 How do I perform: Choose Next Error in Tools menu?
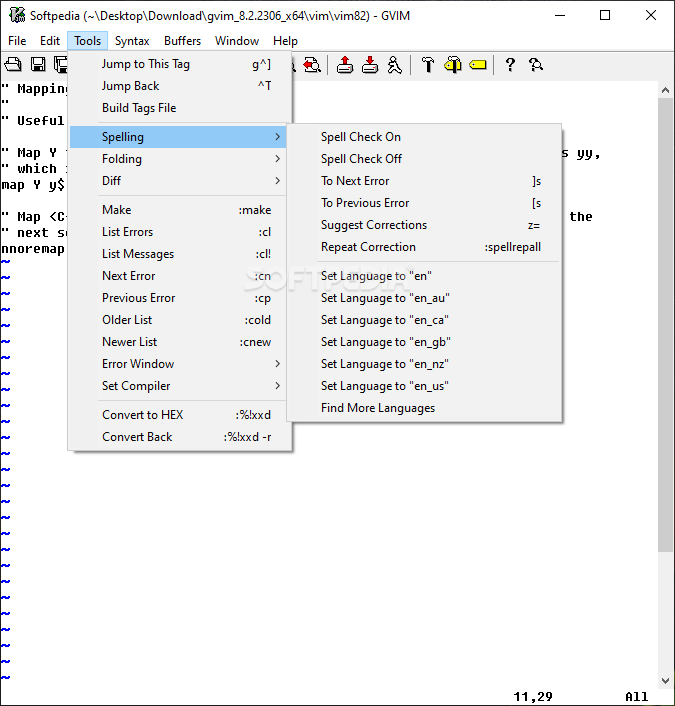(x=178, y=276)
